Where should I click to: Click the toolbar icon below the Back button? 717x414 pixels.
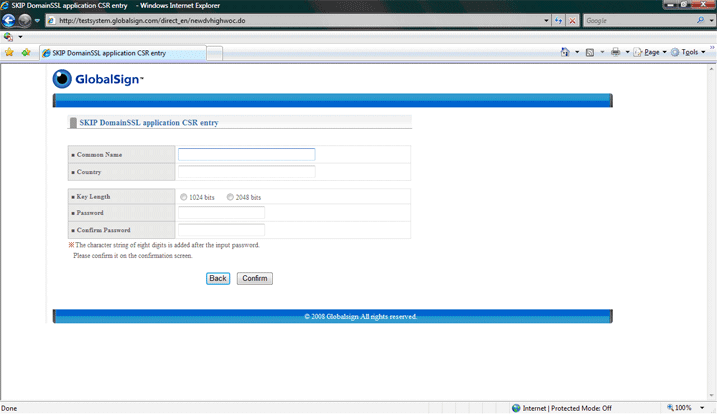pyautogui.click(x=8, y=37)
